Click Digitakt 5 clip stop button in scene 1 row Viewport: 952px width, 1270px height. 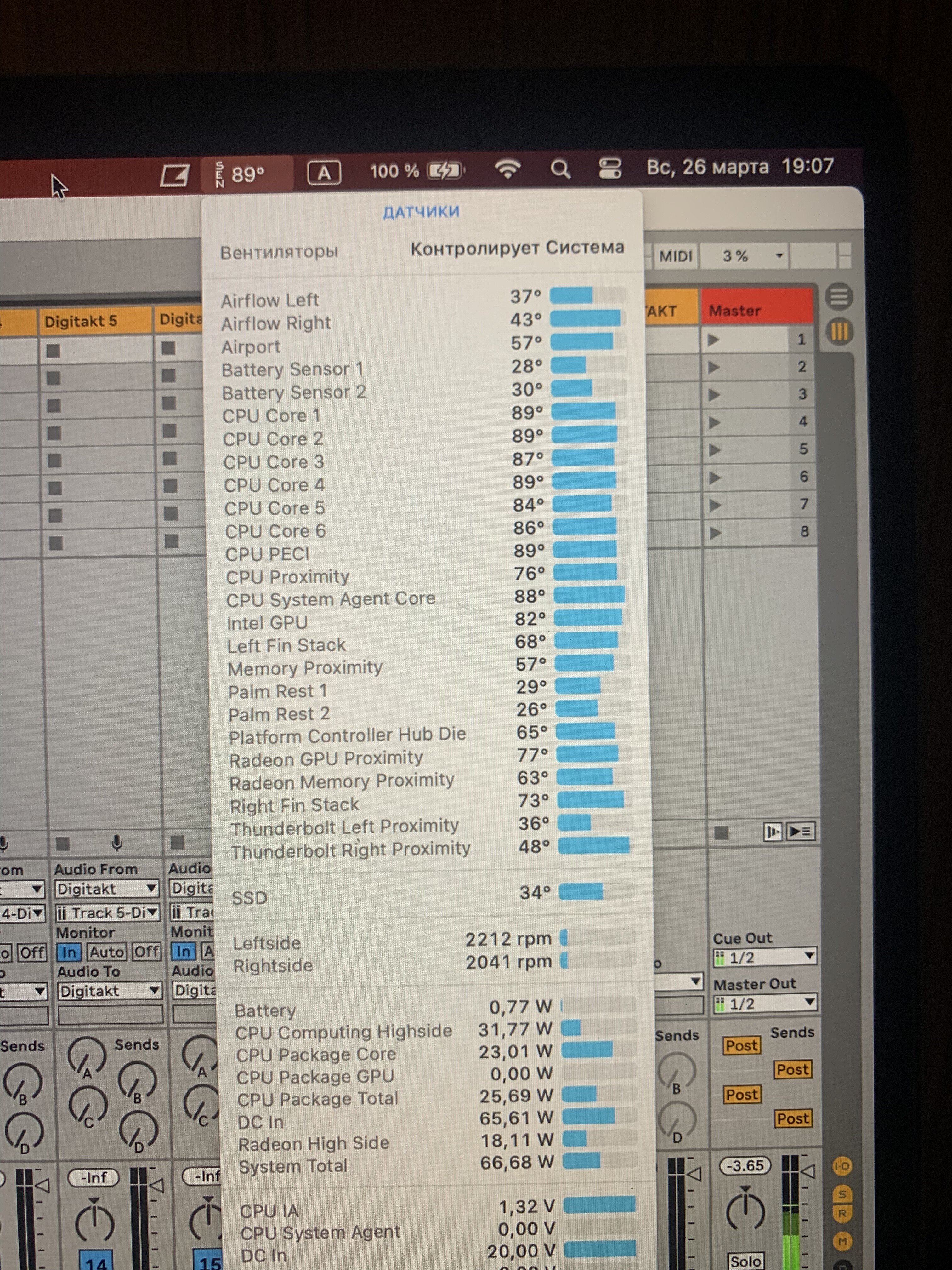pyautogui.click(x=54, y=351)
